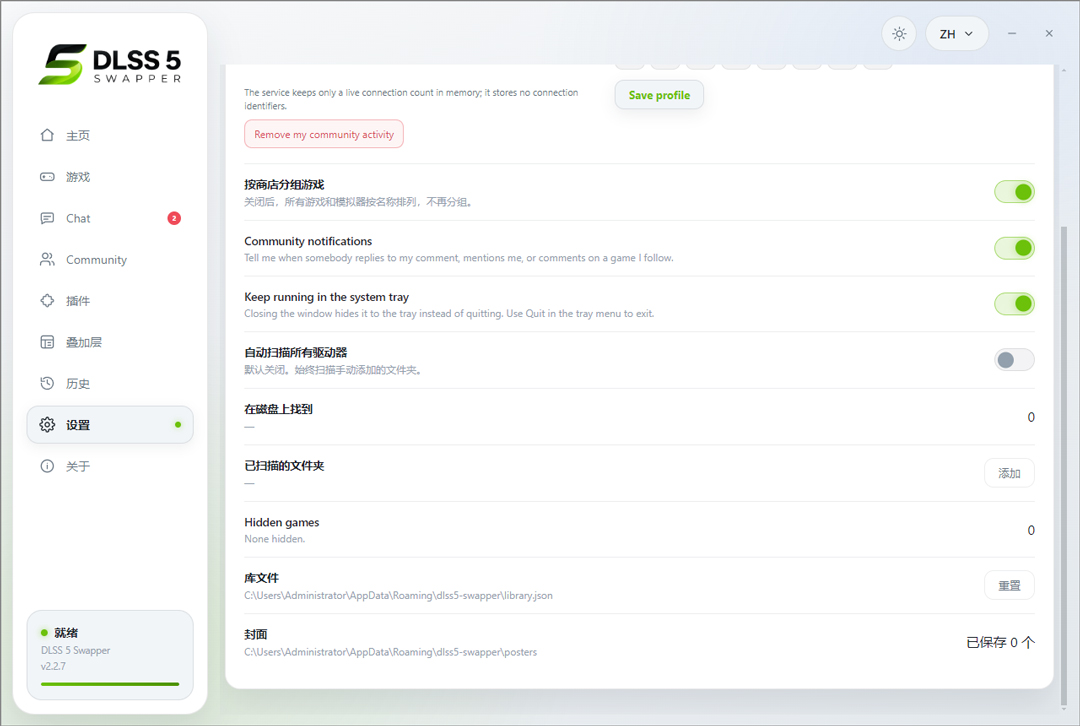Image resolution: width=1080 pixels, height=726 pixels.
Task: Click the posters folder path text
Action: coord(391,652)
